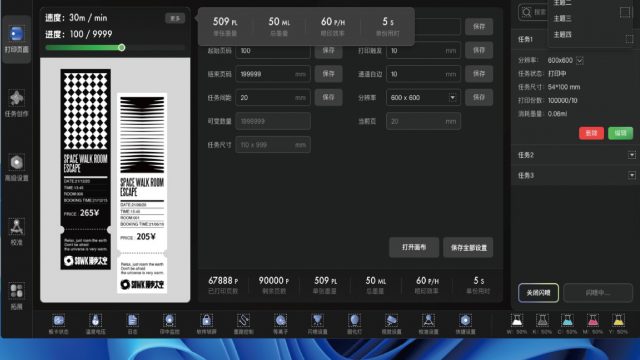Open the 校准 calibration compass icon
640x360 pixels.
[16, 232]
